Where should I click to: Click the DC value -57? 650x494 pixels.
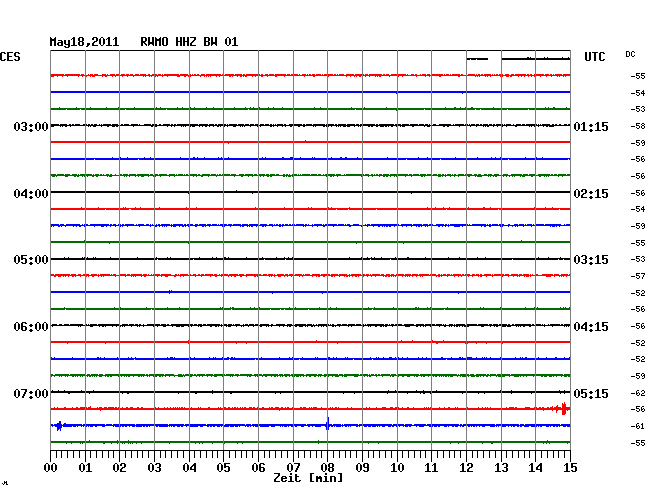[638, 276]
